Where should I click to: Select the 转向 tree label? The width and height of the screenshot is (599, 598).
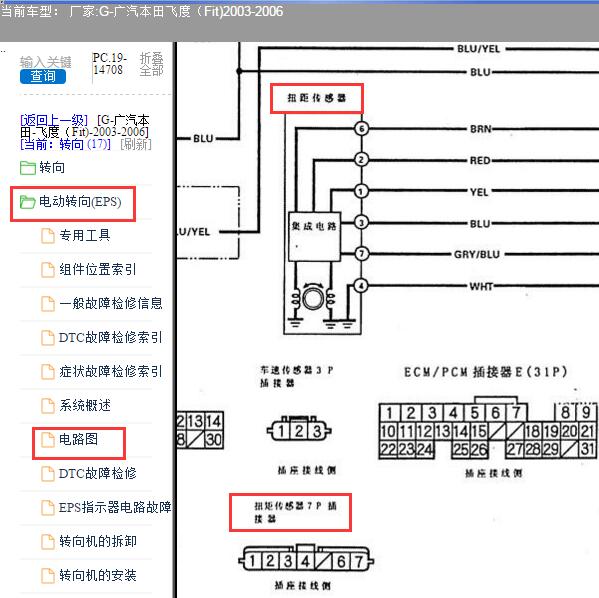pyautogui.click(x=52, y=167)
